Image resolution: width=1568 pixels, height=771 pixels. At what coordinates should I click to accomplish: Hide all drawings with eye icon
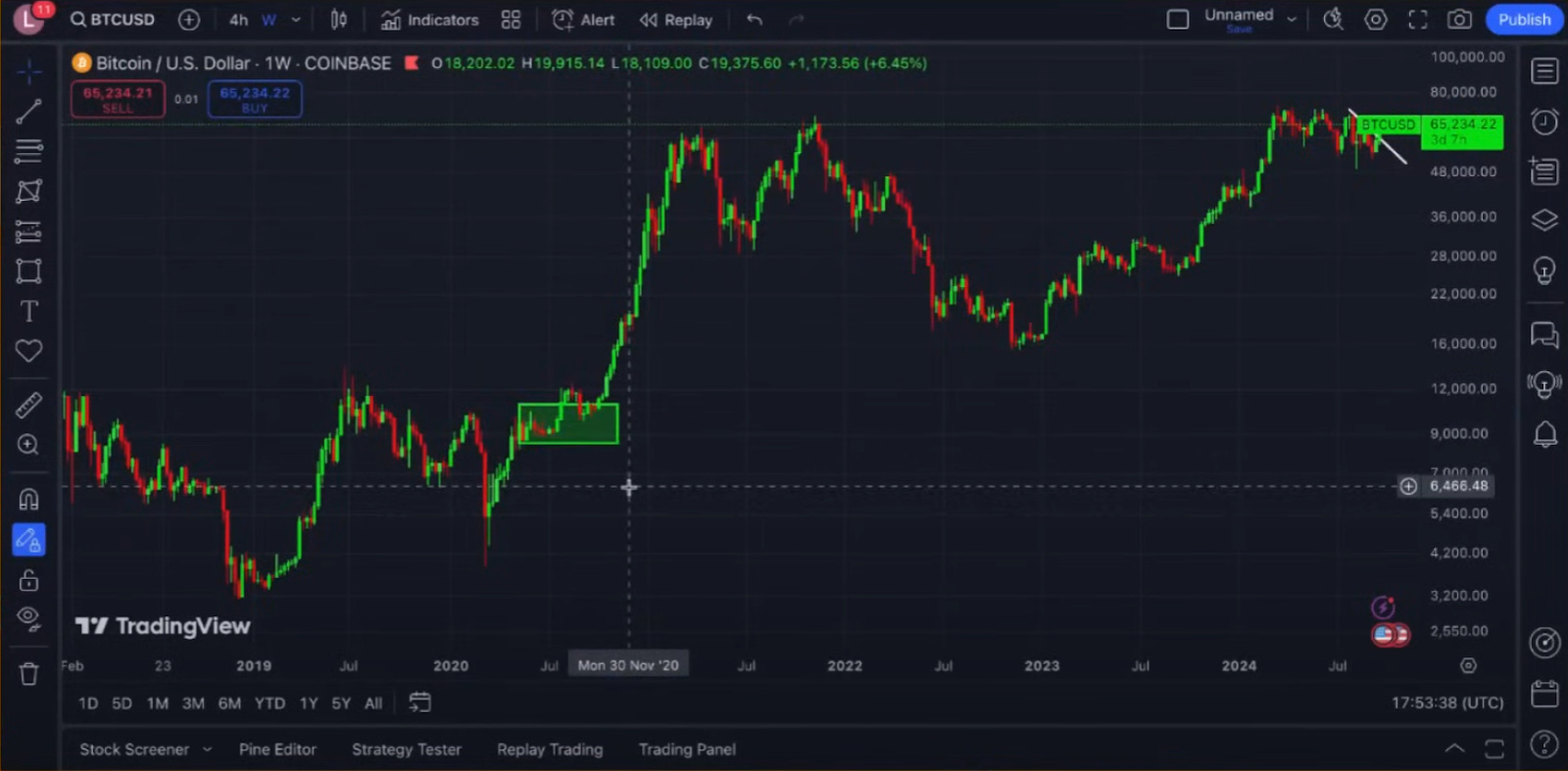point(28,619)
